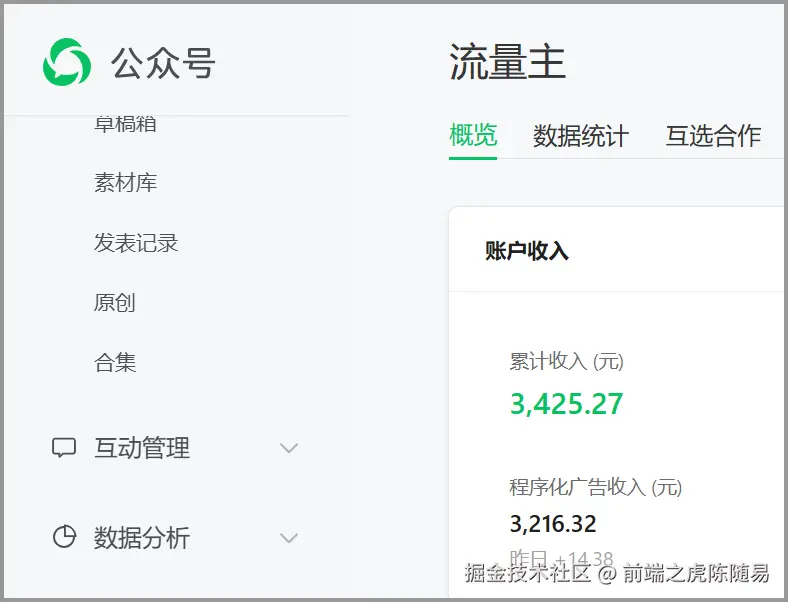The image size is (788, 602).
Task: Open the 互选合作 tab
Action: point(713,136)
